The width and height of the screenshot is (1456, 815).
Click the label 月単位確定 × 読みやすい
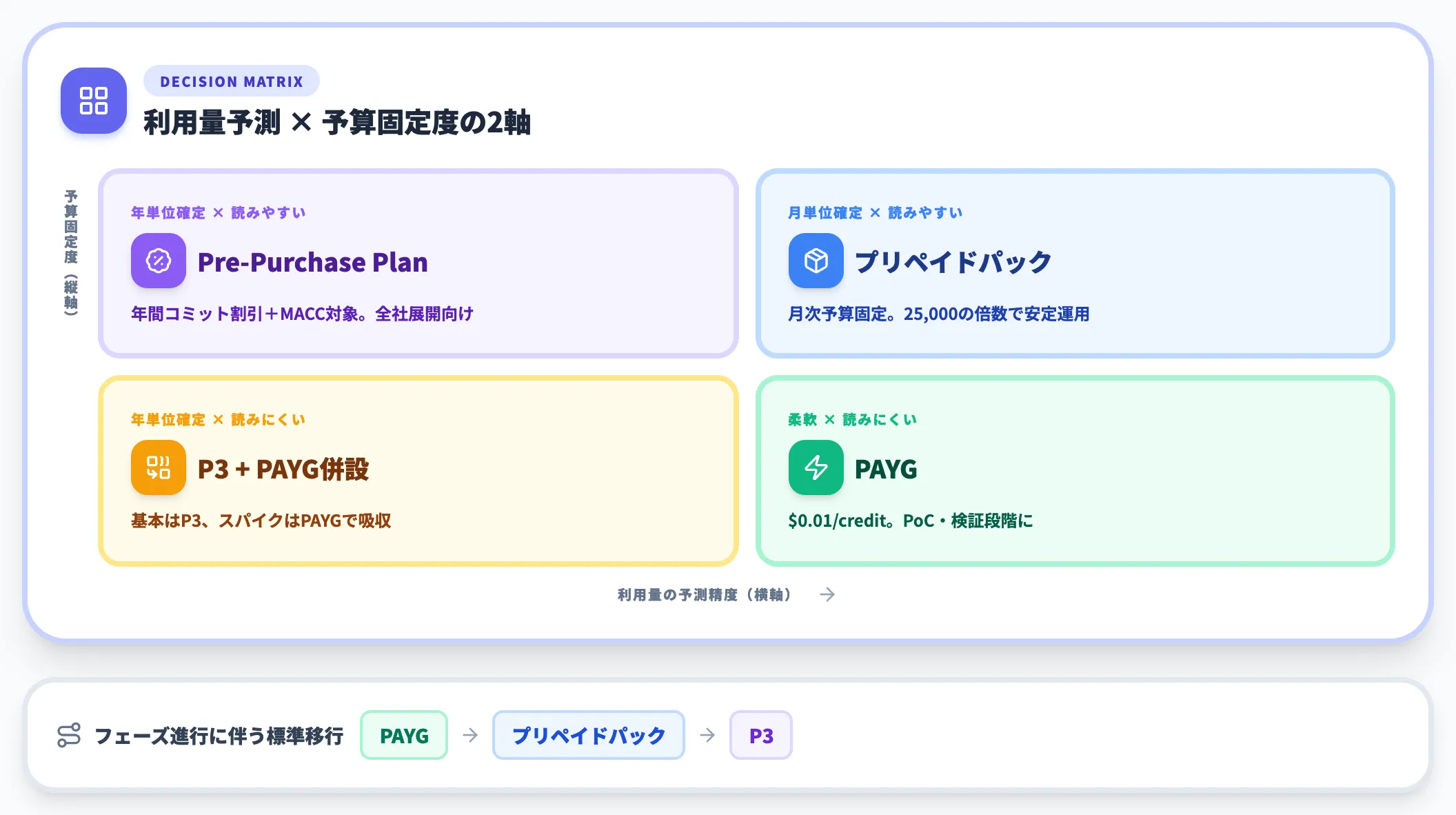point(876,212)
